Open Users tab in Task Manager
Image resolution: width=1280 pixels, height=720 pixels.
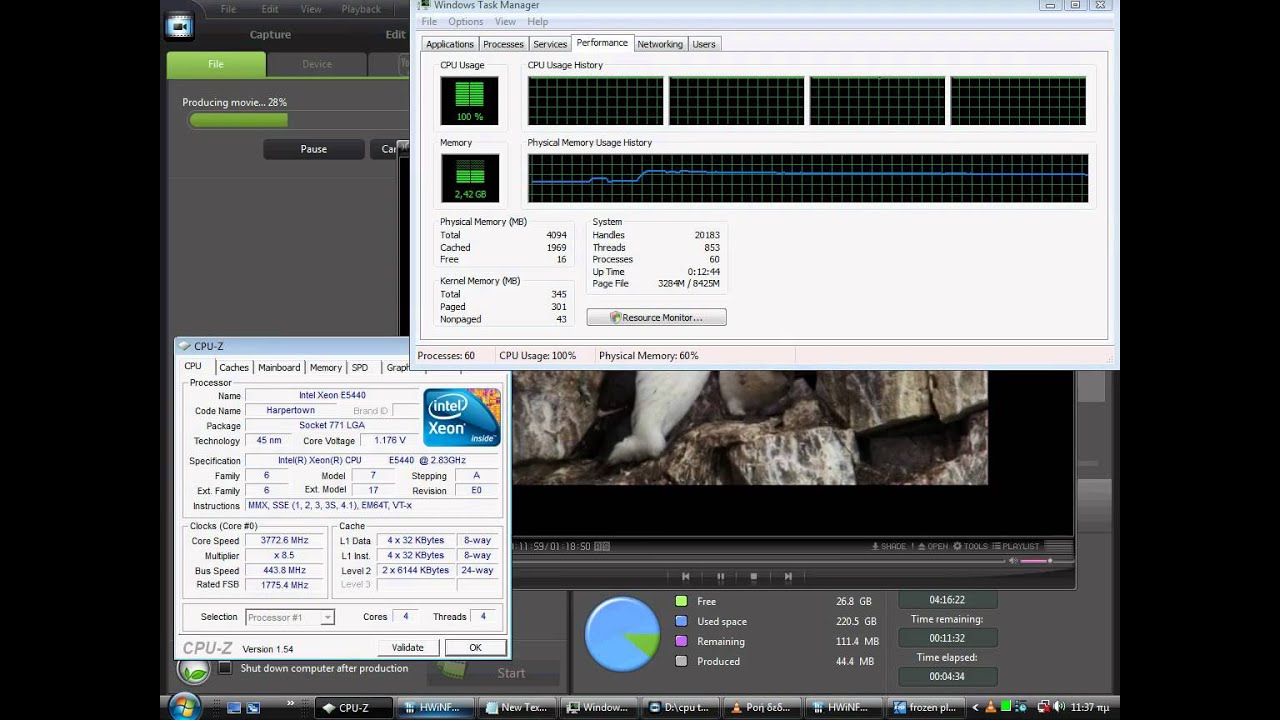click(x=704, y=44)
